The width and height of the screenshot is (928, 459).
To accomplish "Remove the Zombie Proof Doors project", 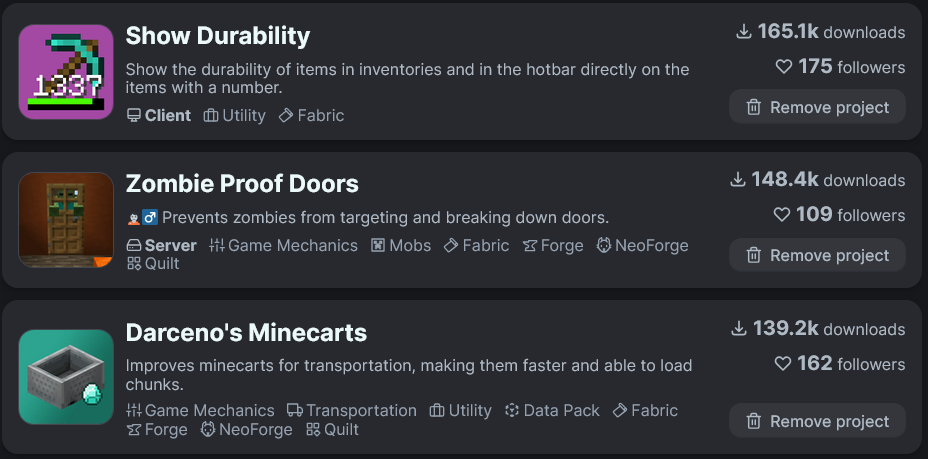I will 817,255.
